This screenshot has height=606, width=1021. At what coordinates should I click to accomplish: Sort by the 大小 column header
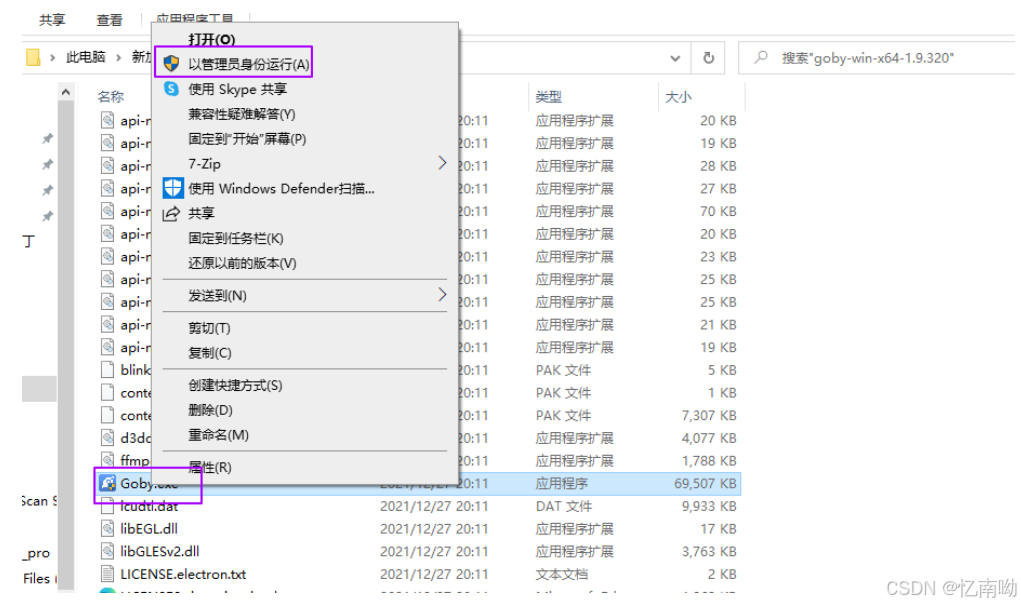pos(678,97)
